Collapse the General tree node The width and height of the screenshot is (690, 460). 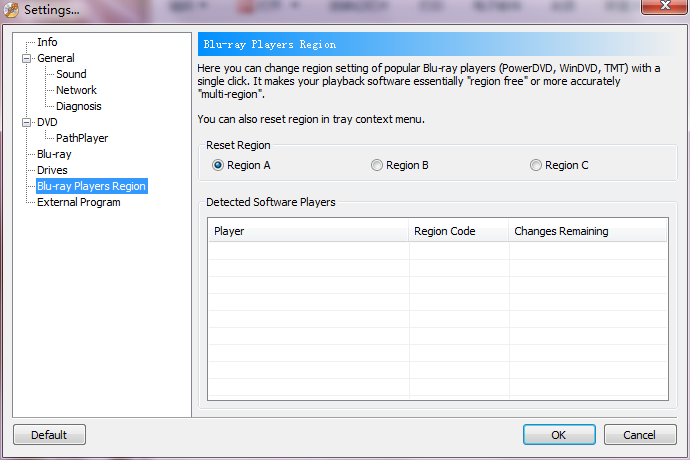click(x=27, y=58)
